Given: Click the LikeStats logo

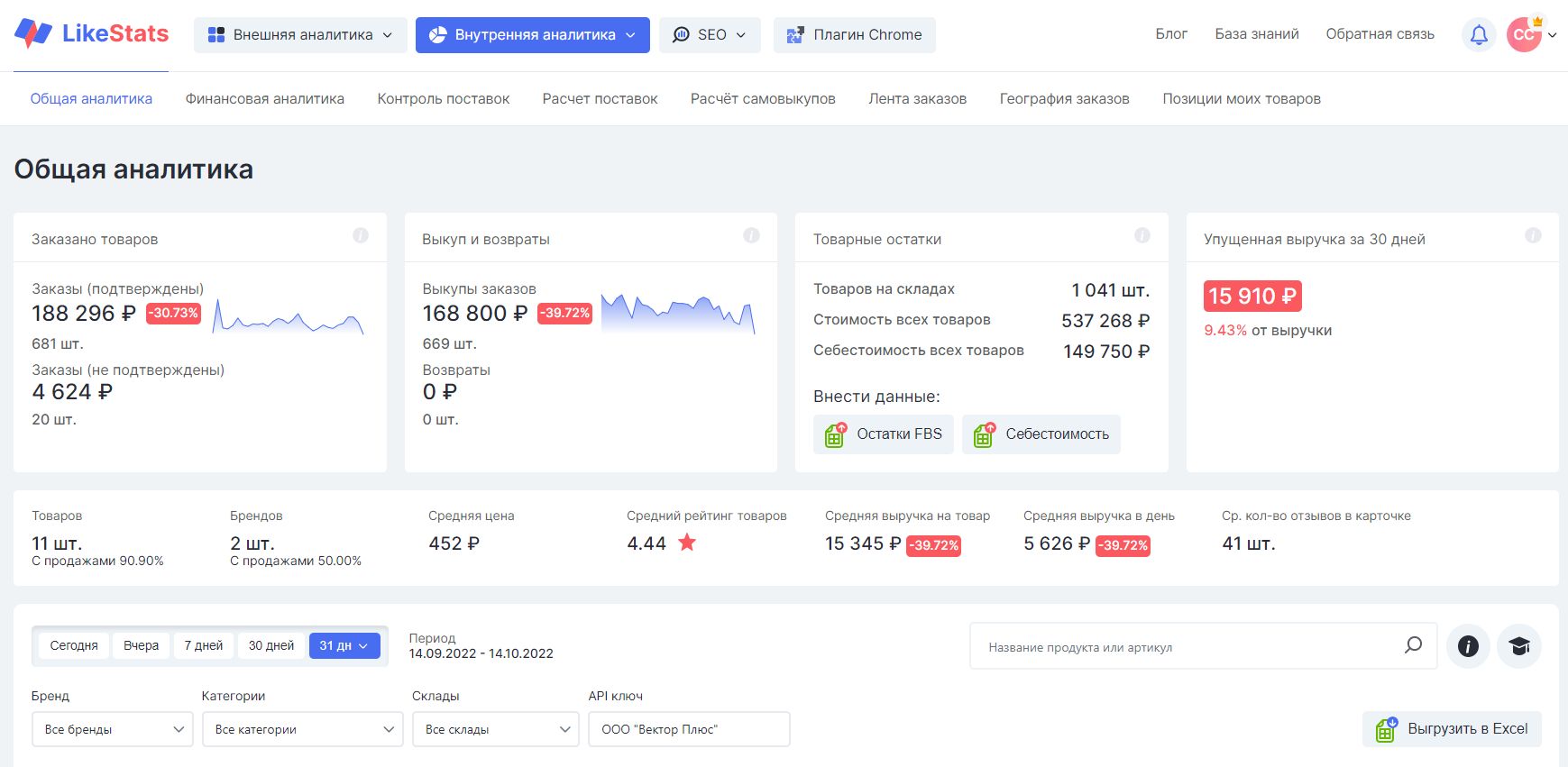Looking at the screenshot, I should [x=92, y=34].
